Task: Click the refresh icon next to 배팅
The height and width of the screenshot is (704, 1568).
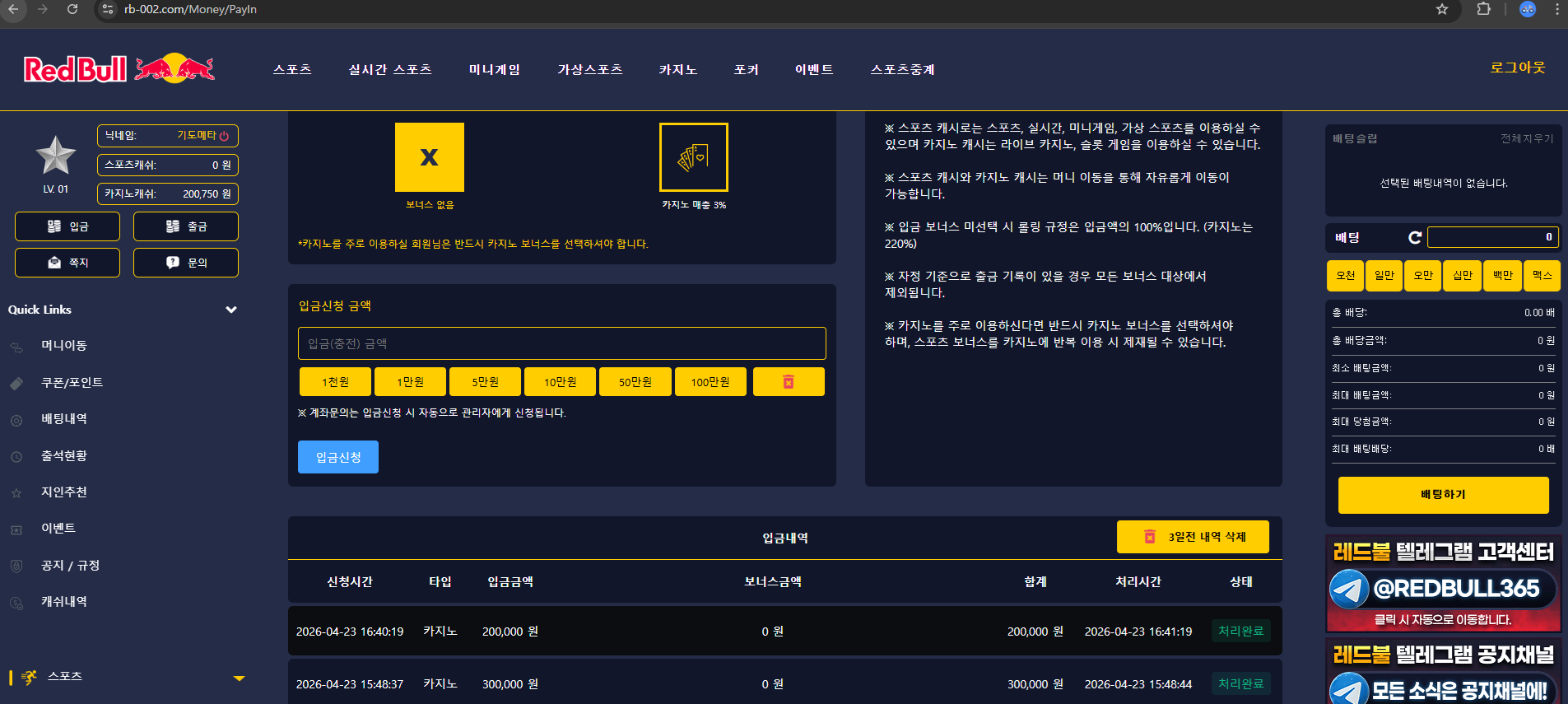Action: [1415, 237]
